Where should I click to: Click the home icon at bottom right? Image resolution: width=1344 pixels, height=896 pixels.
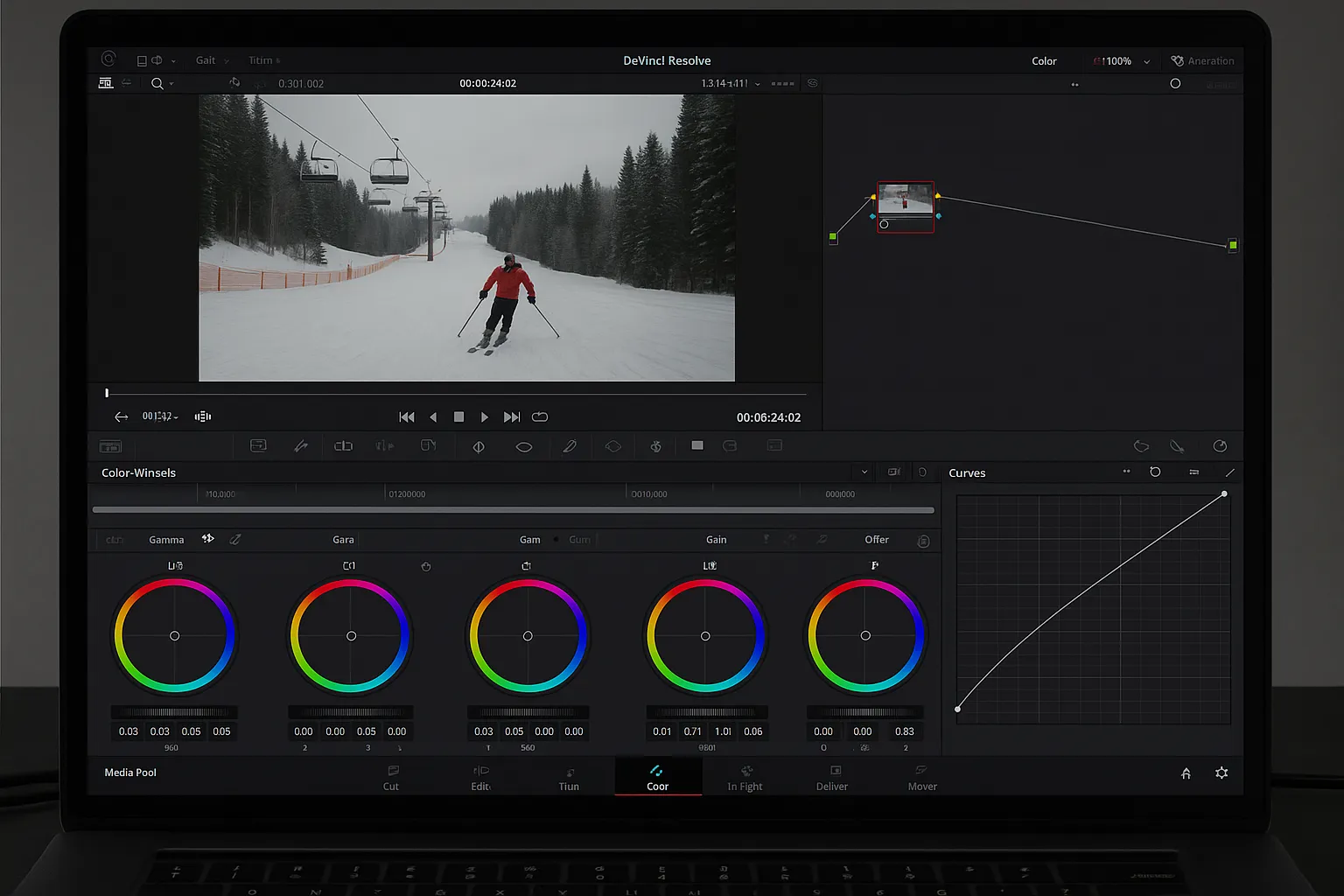pyautogui.click(x=1186, y=773)
